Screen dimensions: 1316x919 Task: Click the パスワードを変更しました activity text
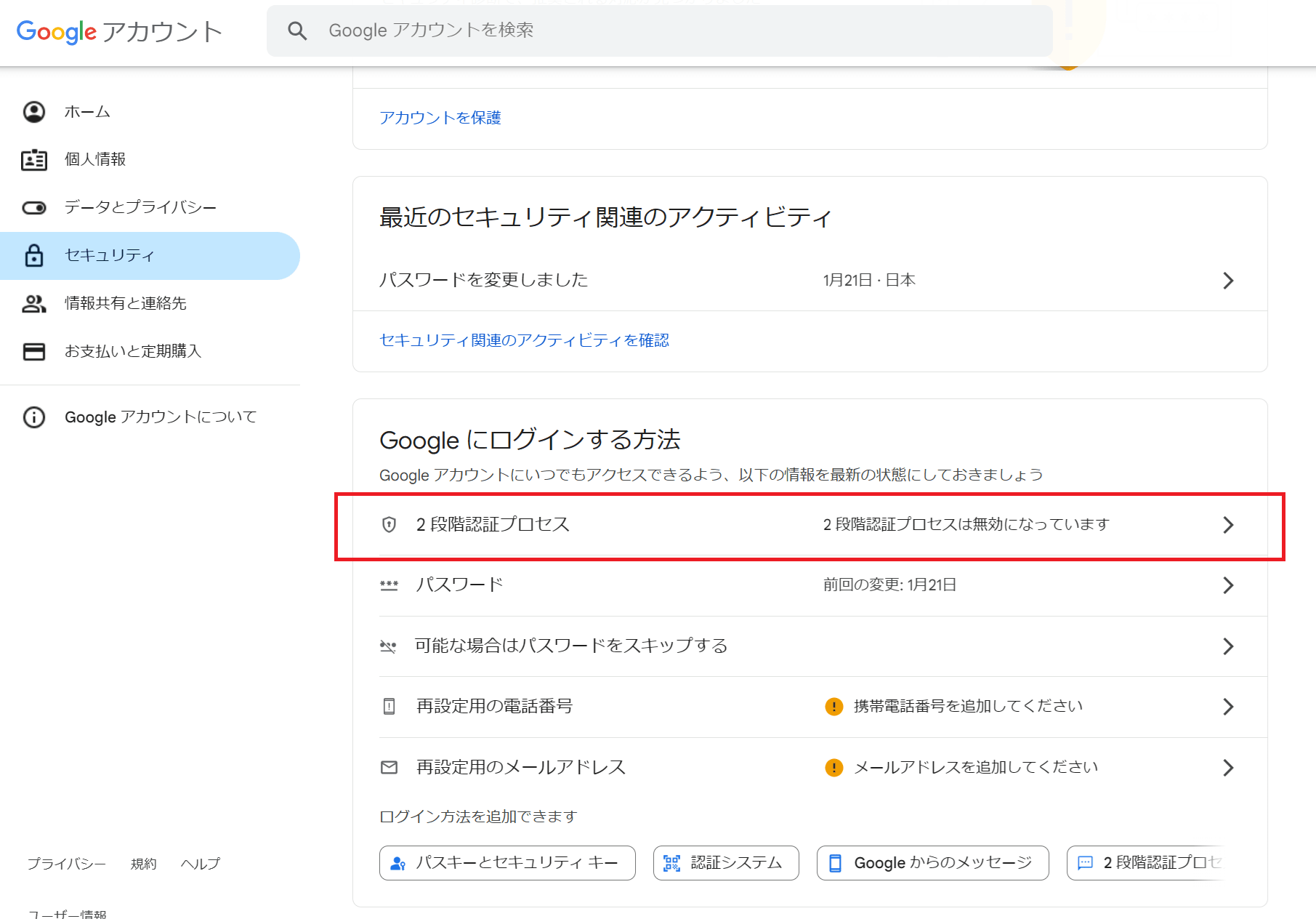tap(484, 280)
